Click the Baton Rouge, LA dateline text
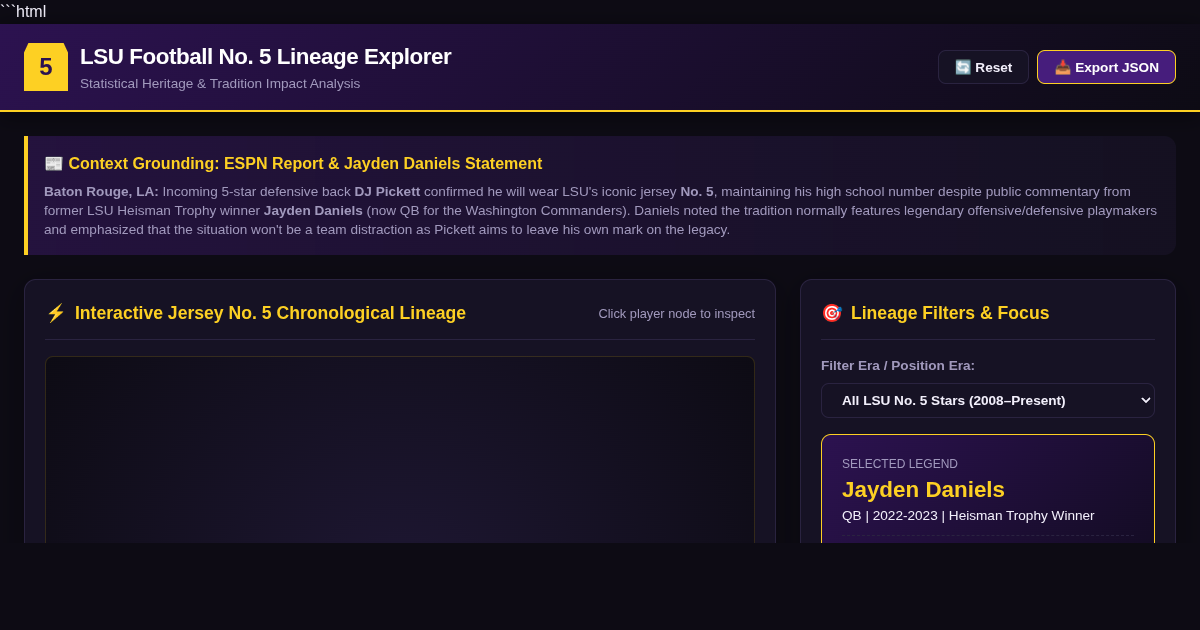 click(x=101, y=191)
